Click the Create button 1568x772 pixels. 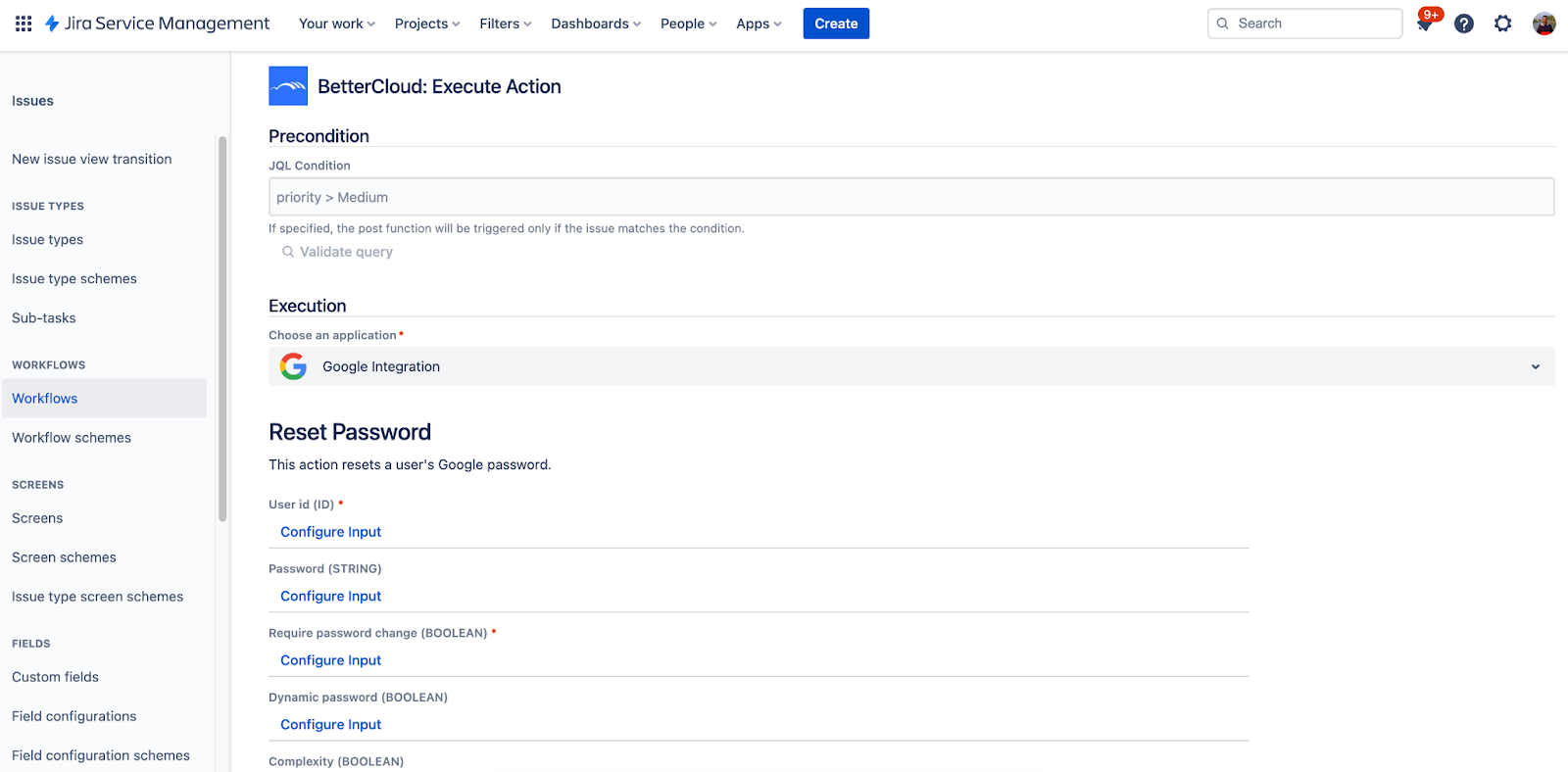click(836, 24)
